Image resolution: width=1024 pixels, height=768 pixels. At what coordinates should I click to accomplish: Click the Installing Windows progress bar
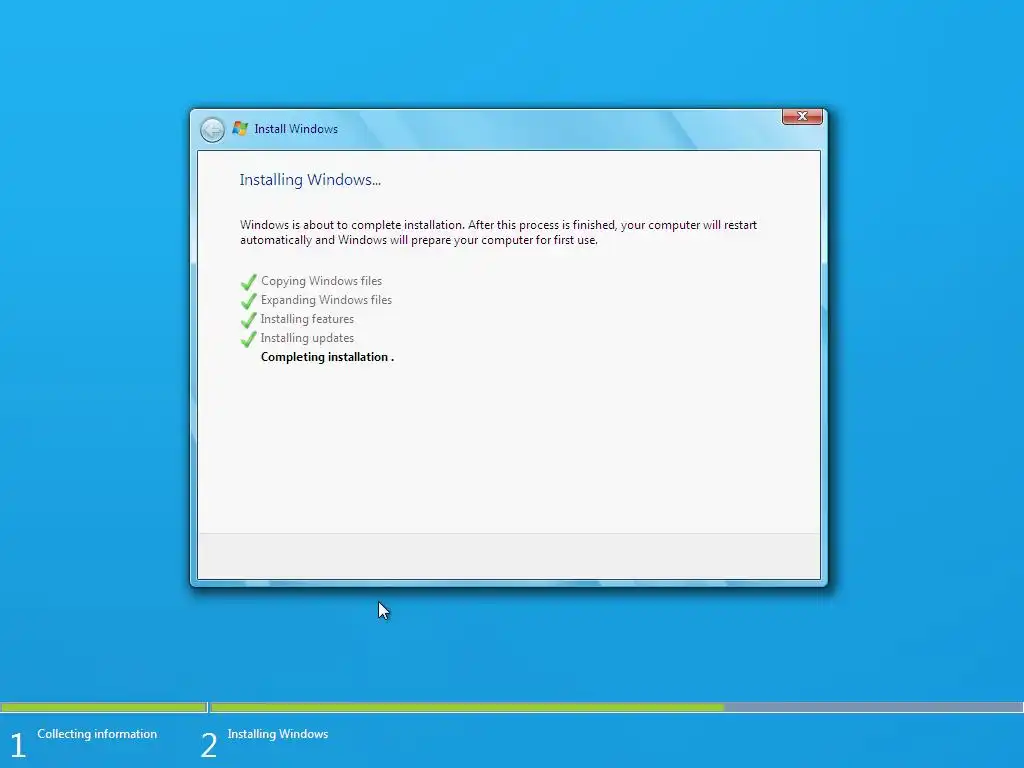(616, 707)
